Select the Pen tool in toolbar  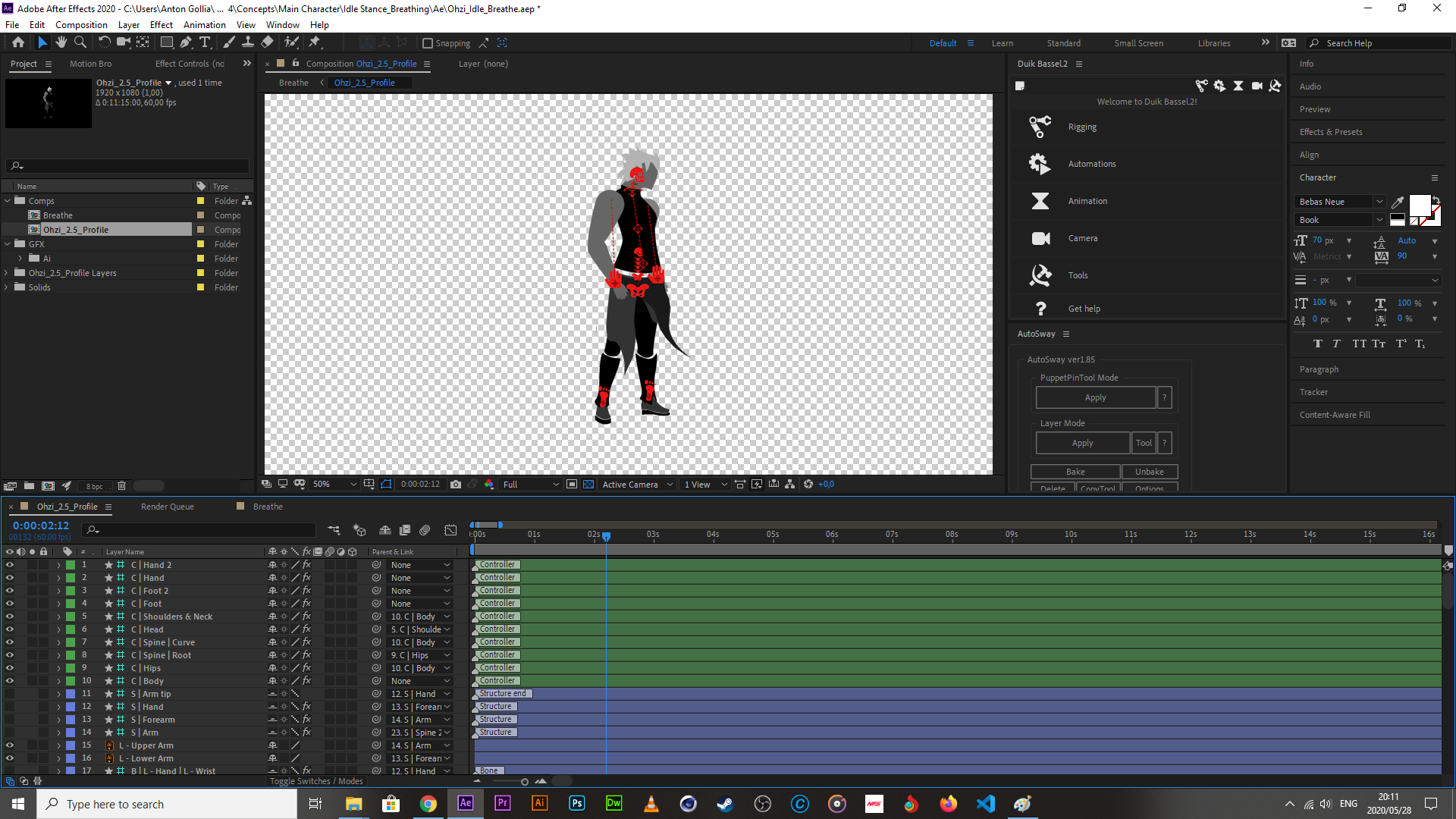pos(186,42)
